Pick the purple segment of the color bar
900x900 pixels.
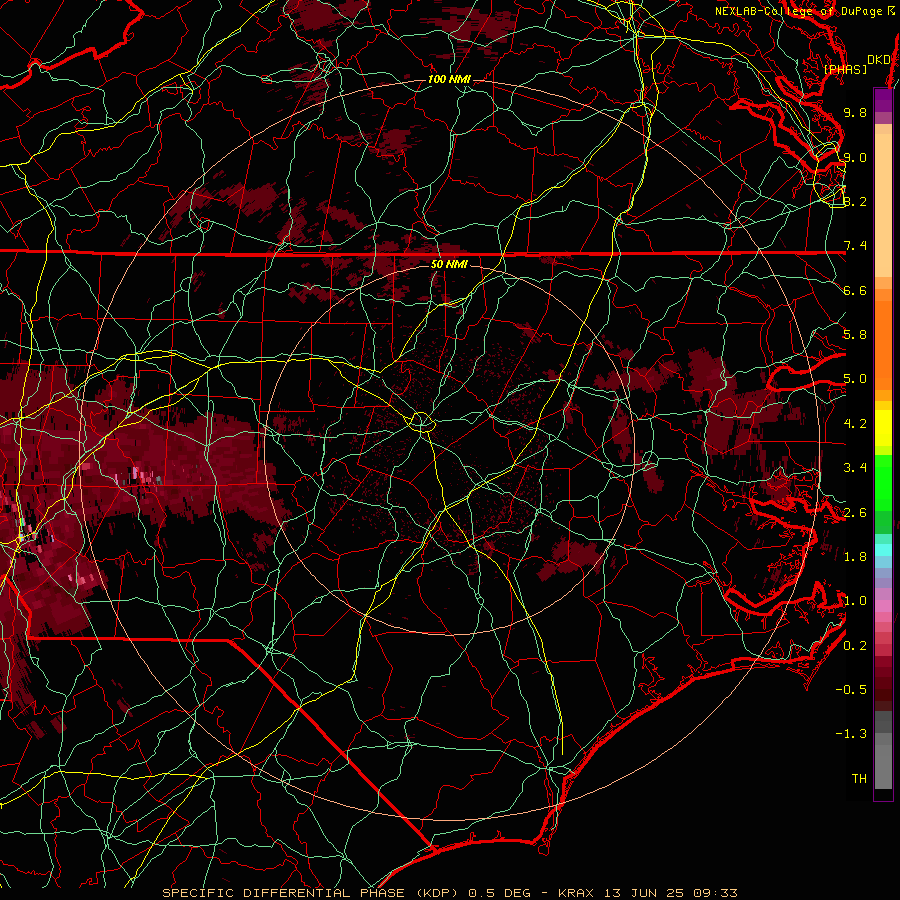(x=883, y=101)
